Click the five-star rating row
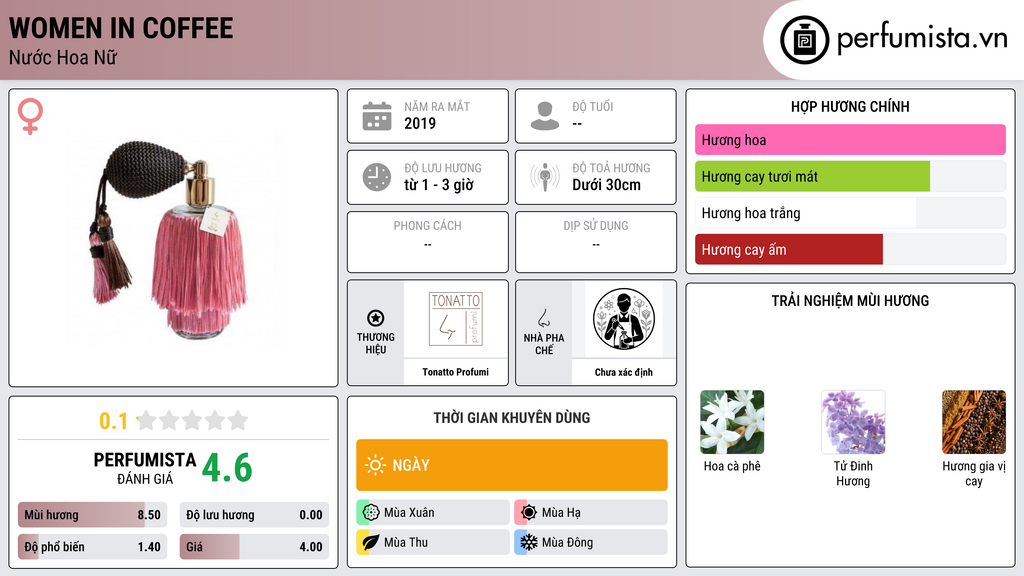This screenshot has height=576, width=1024. pyautogui.click(x=193, y=420)
